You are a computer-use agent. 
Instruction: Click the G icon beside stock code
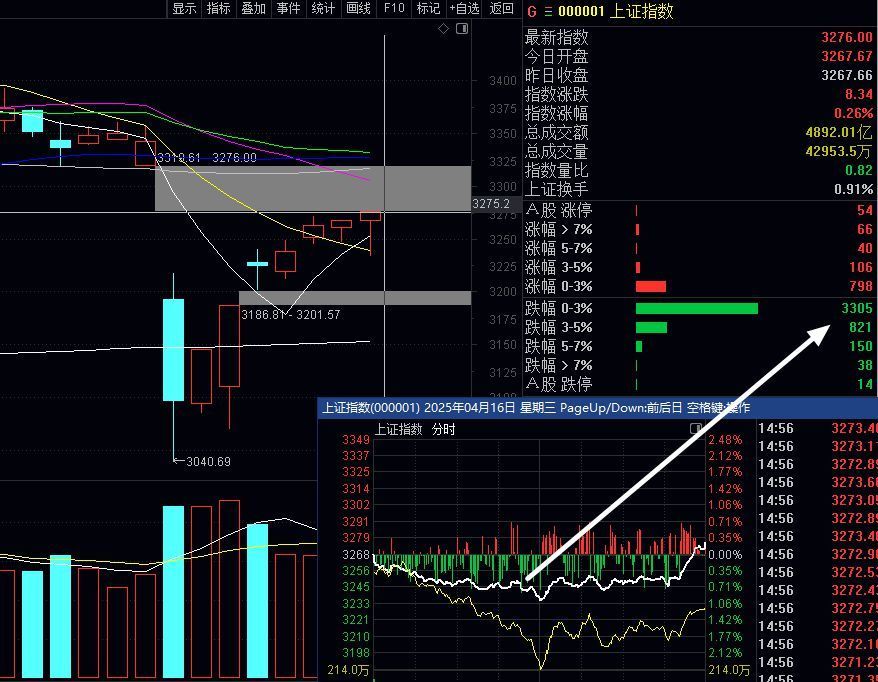coord(531,11)
